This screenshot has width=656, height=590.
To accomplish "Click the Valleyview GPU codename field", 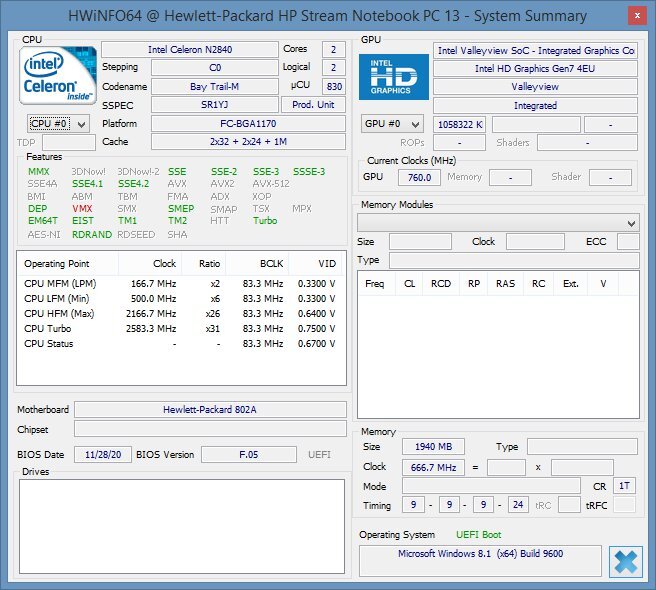I will click(x=535, y=87).
